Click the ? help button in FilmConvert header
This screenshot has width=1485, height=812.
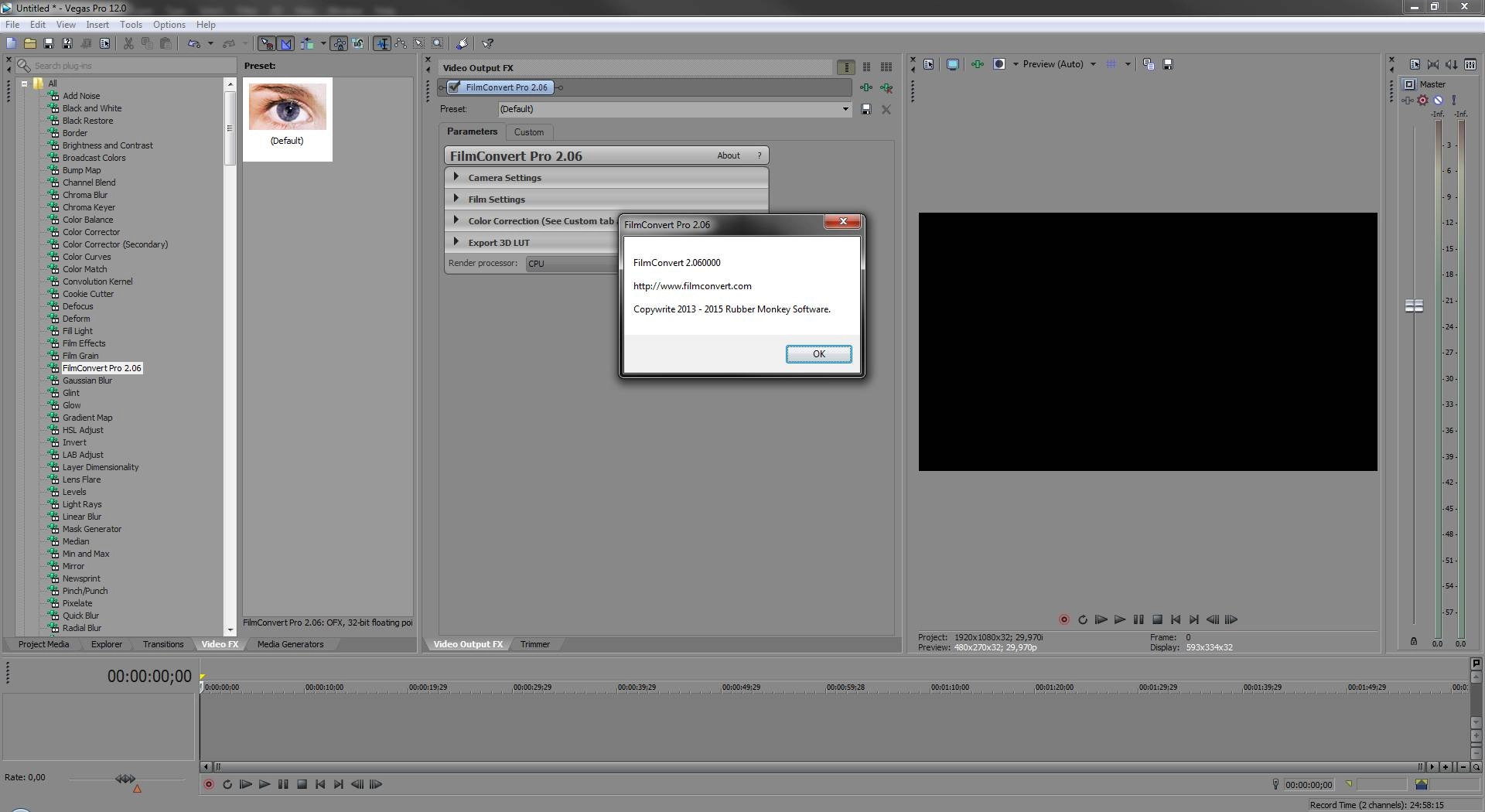760,155
